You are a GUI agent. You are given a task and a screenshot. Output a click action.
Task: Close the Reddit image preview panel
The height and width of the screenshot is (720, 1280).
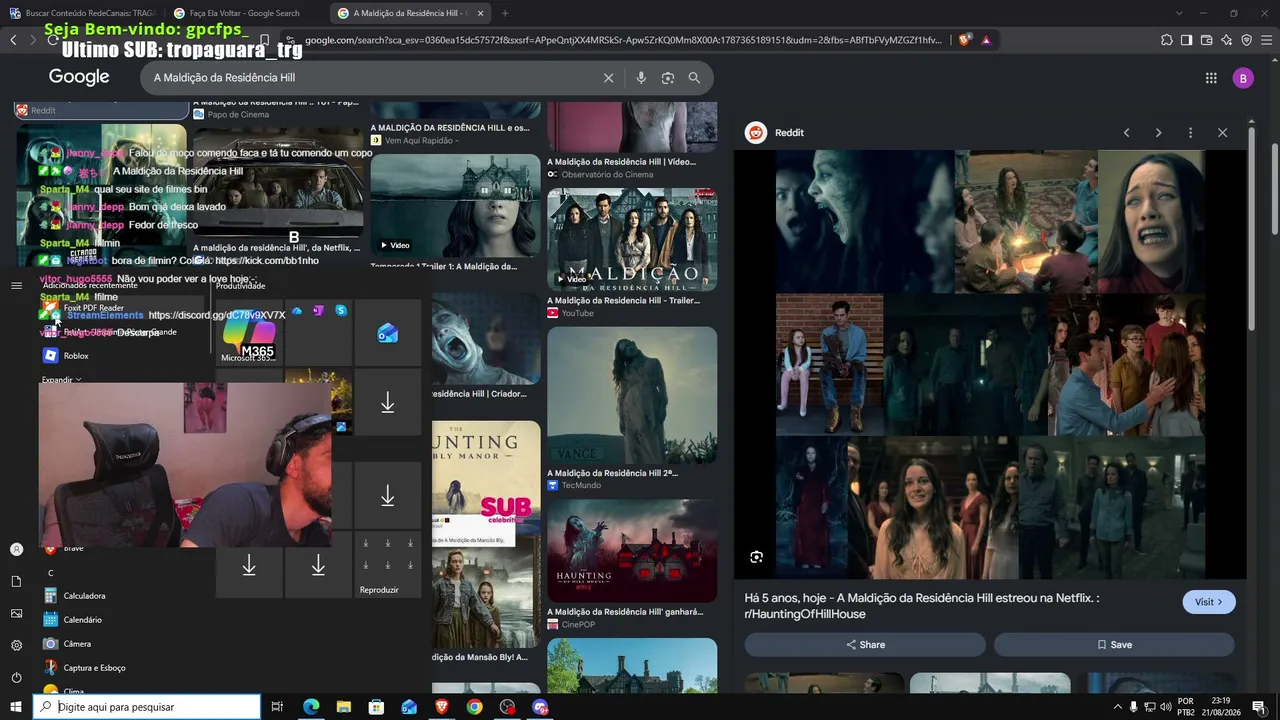coord(1222,133)
